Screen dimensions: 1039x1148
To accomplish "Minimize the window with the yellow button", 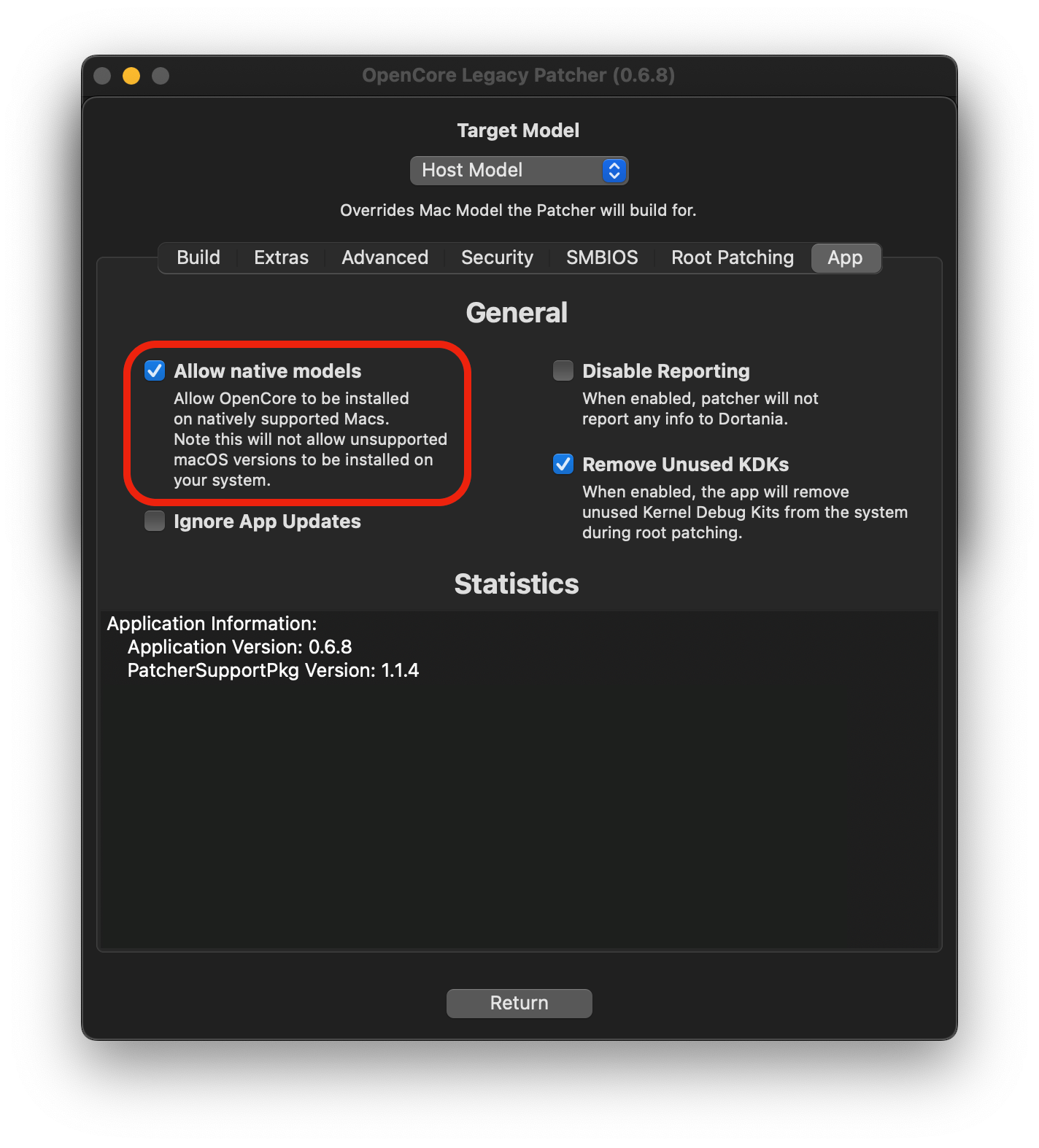I will pyautogui.click(x=131, y=76).
